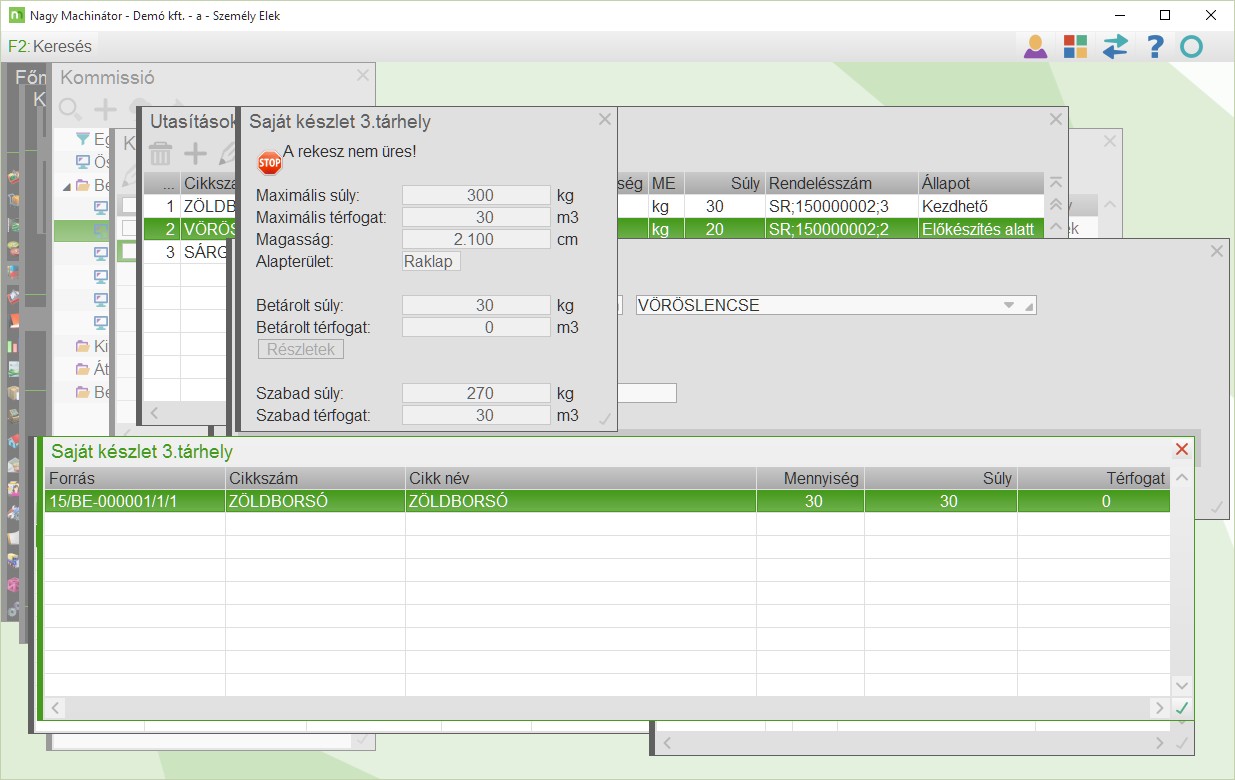
Task: Select the Ki folder in Kommissió tree
Action: point(94,347)
